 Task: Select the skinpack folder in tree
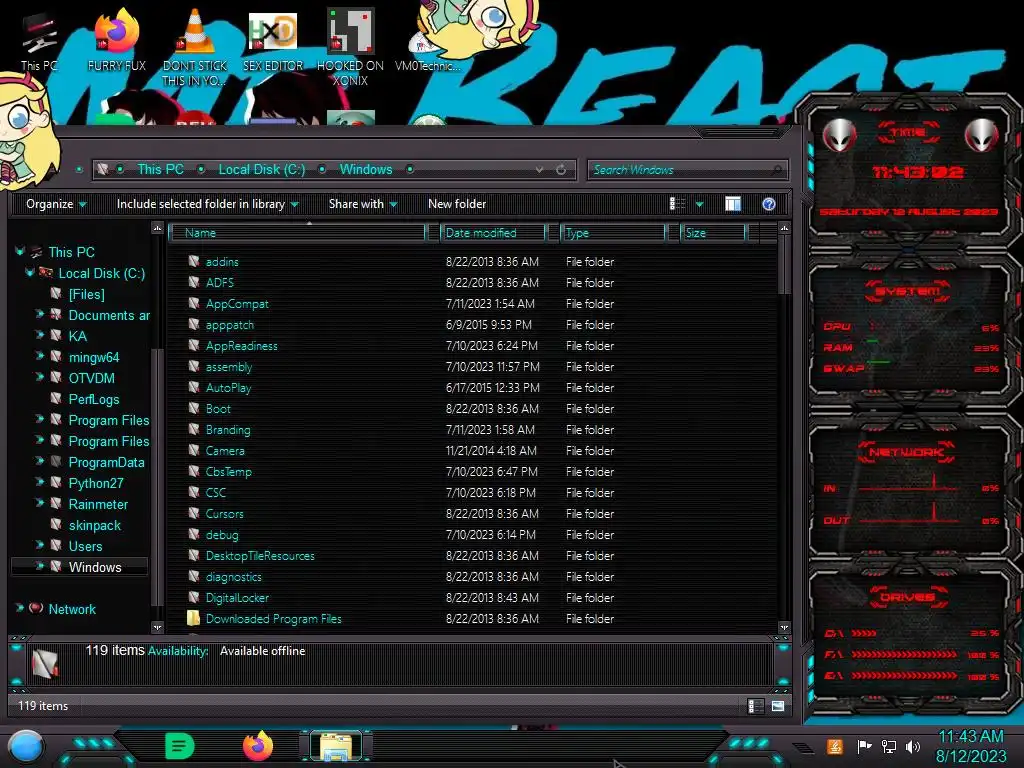[x=95, y=525]
